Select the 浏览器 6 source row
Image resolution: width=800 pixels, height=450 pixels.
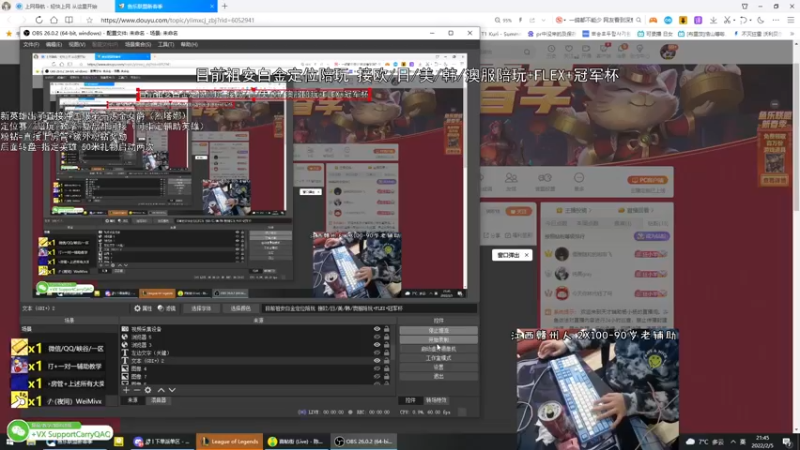pos(255,337)
